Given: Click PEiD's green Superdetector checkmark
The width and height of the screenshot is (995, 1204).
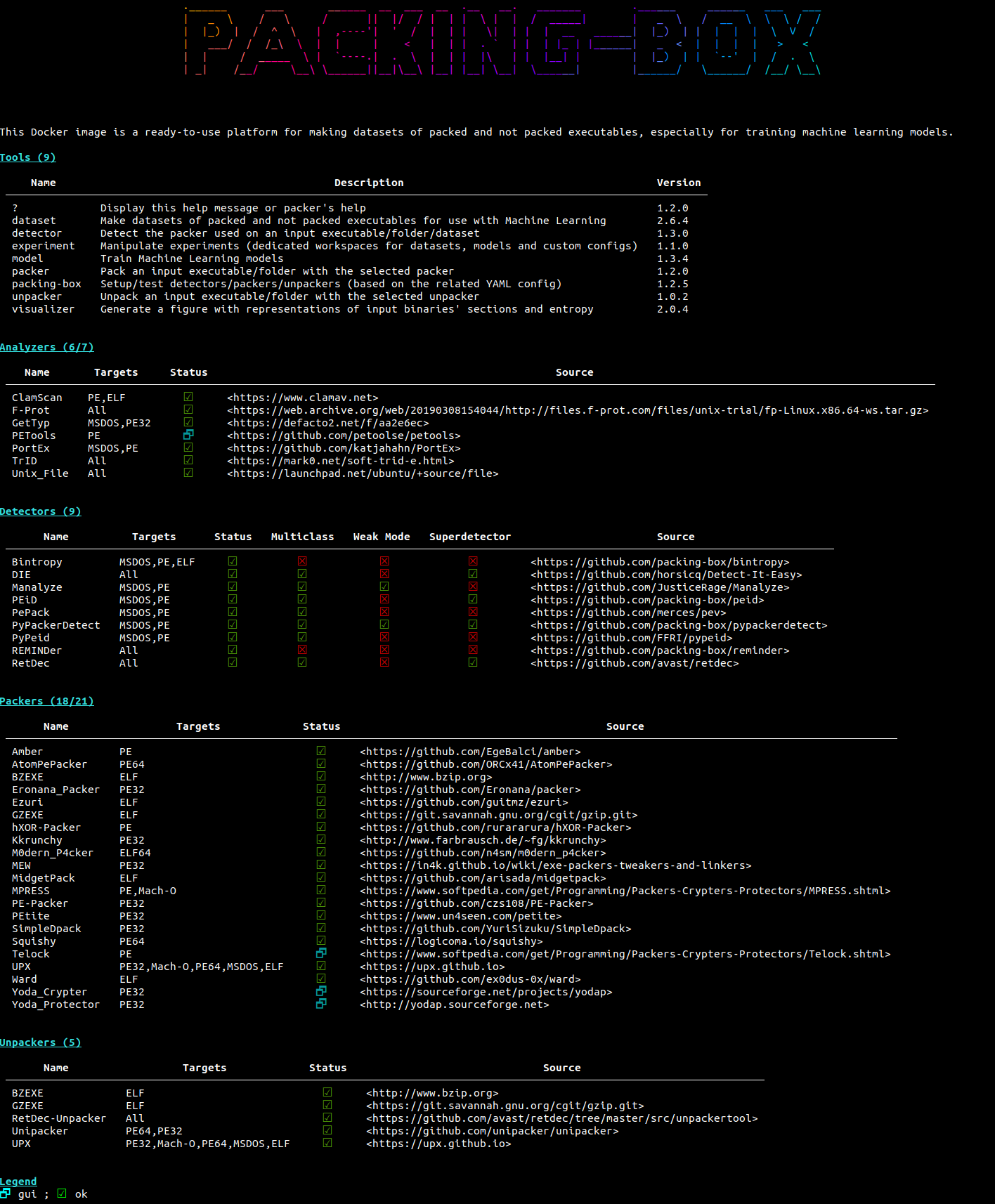Looking at the screenshot, I should pyautogui.click(x=473, y=599).
